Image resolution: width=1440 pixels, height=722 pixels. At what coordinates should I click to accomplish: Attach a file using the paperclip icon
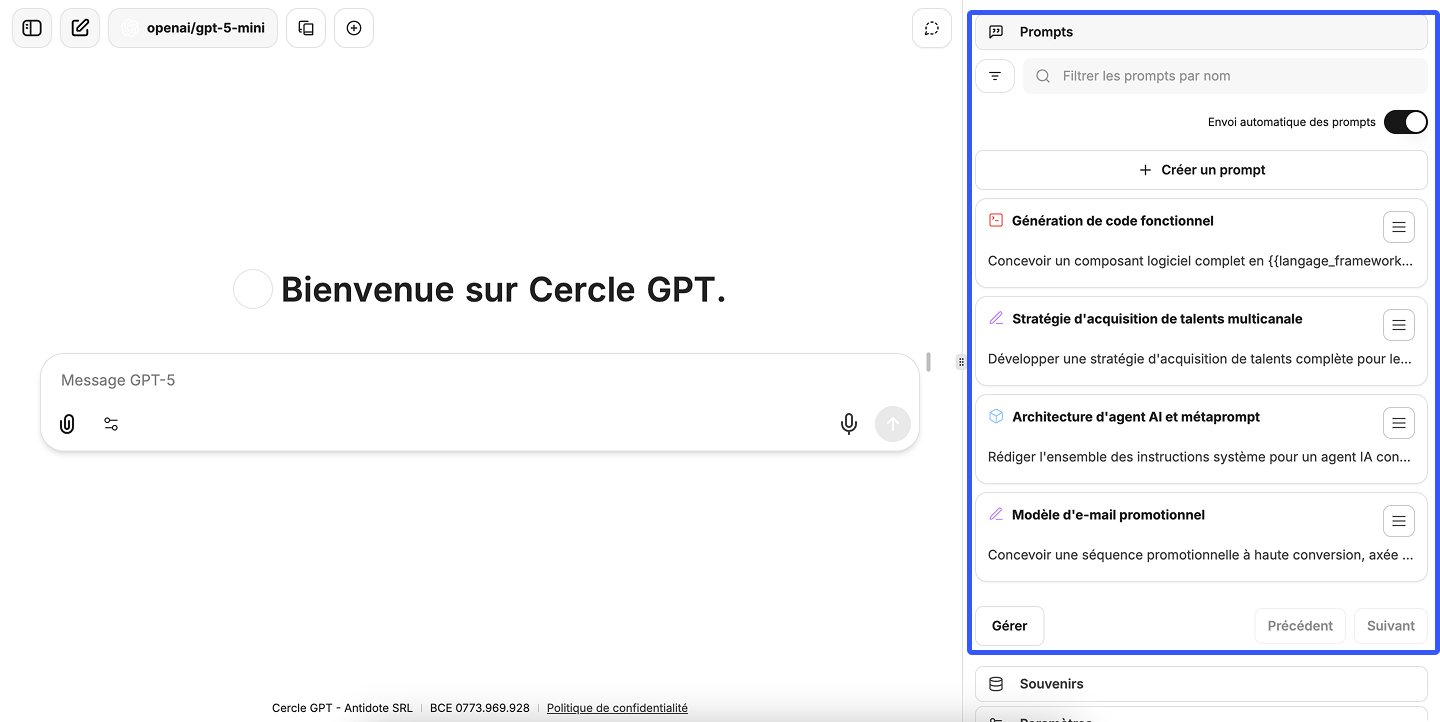(67, 424)
